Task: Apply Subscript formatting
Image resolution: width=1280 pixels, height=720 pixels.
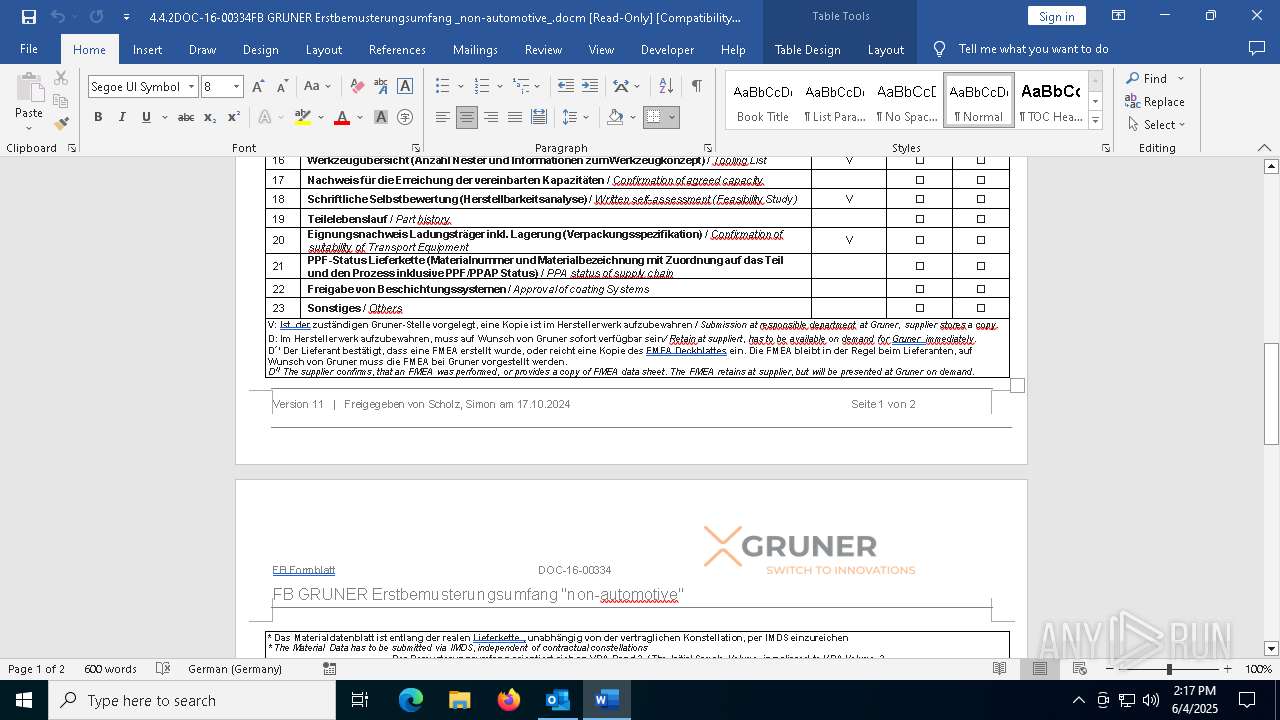Action: click(210, 117)
